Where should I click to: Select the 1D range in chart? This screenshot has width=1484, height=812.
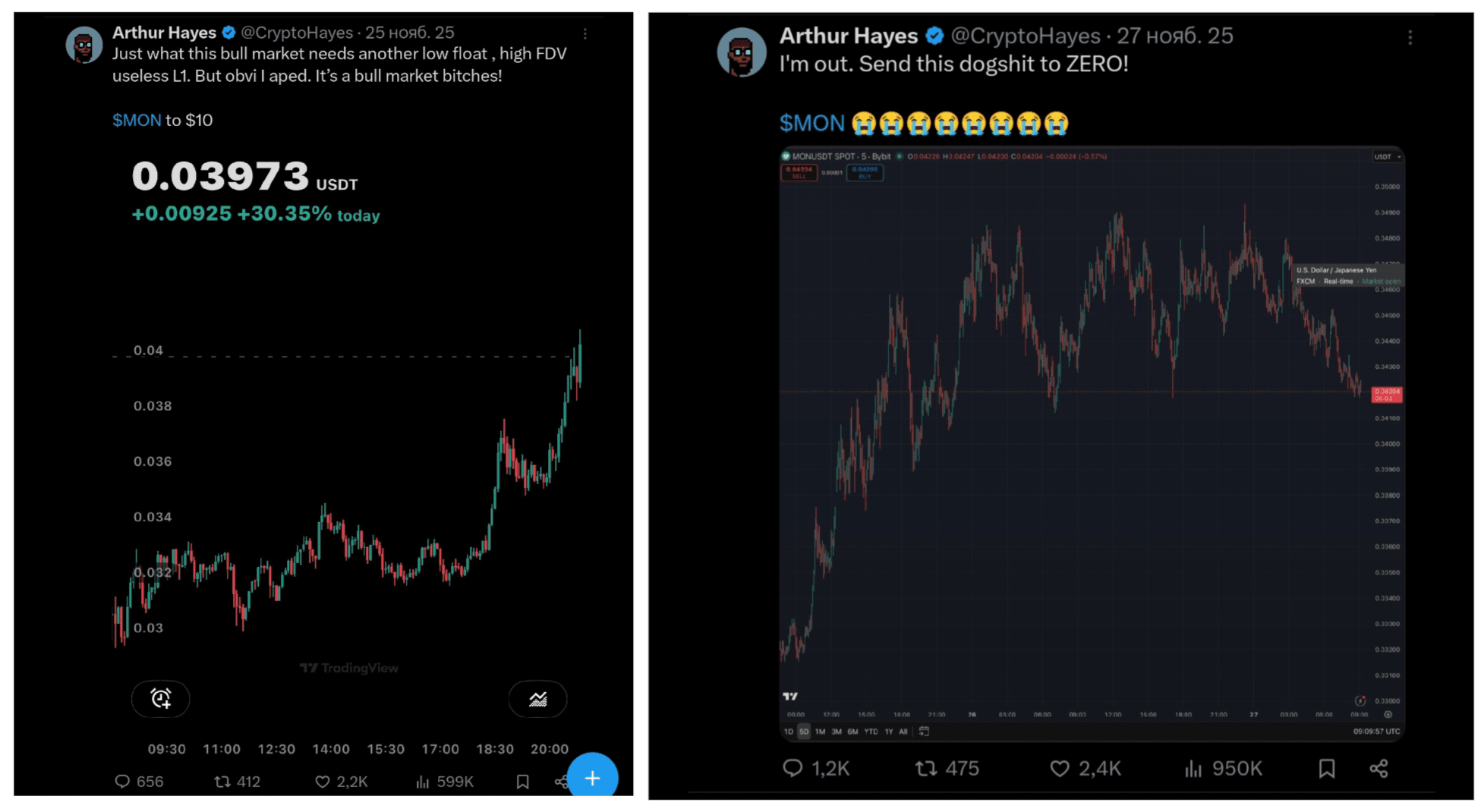point(789,732)
